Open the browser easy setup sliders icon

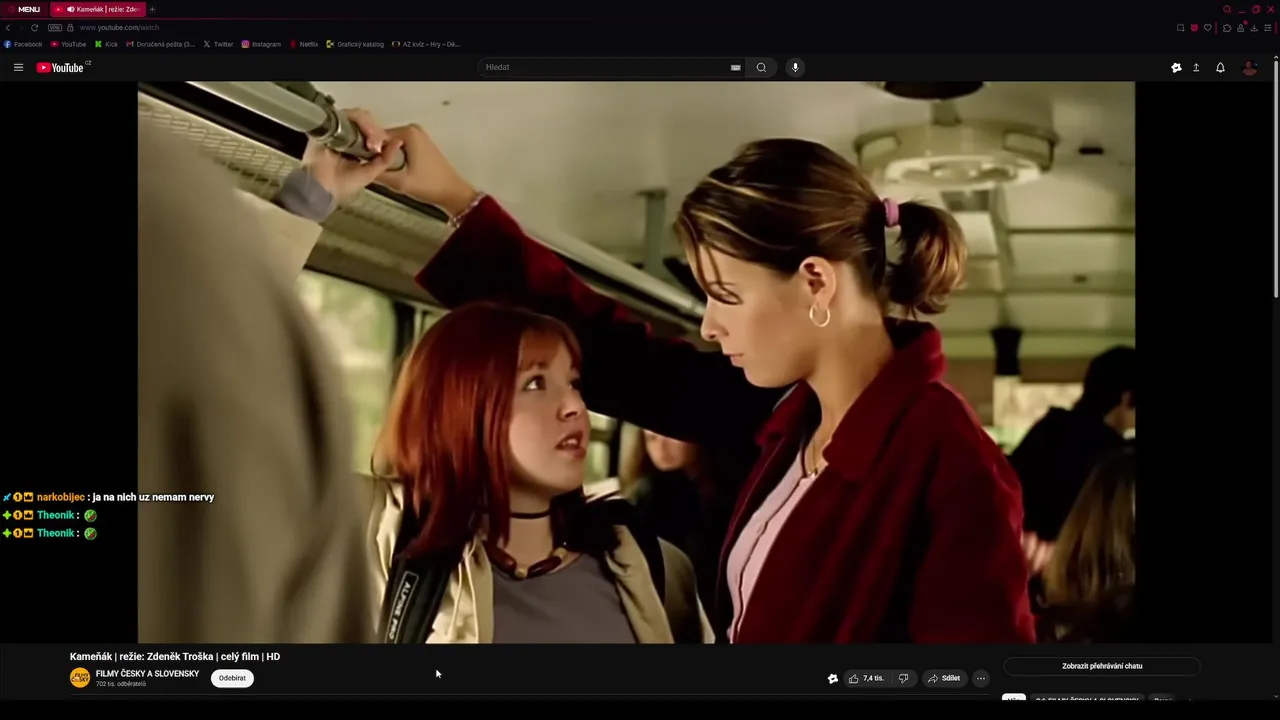tap(1268, 27)
